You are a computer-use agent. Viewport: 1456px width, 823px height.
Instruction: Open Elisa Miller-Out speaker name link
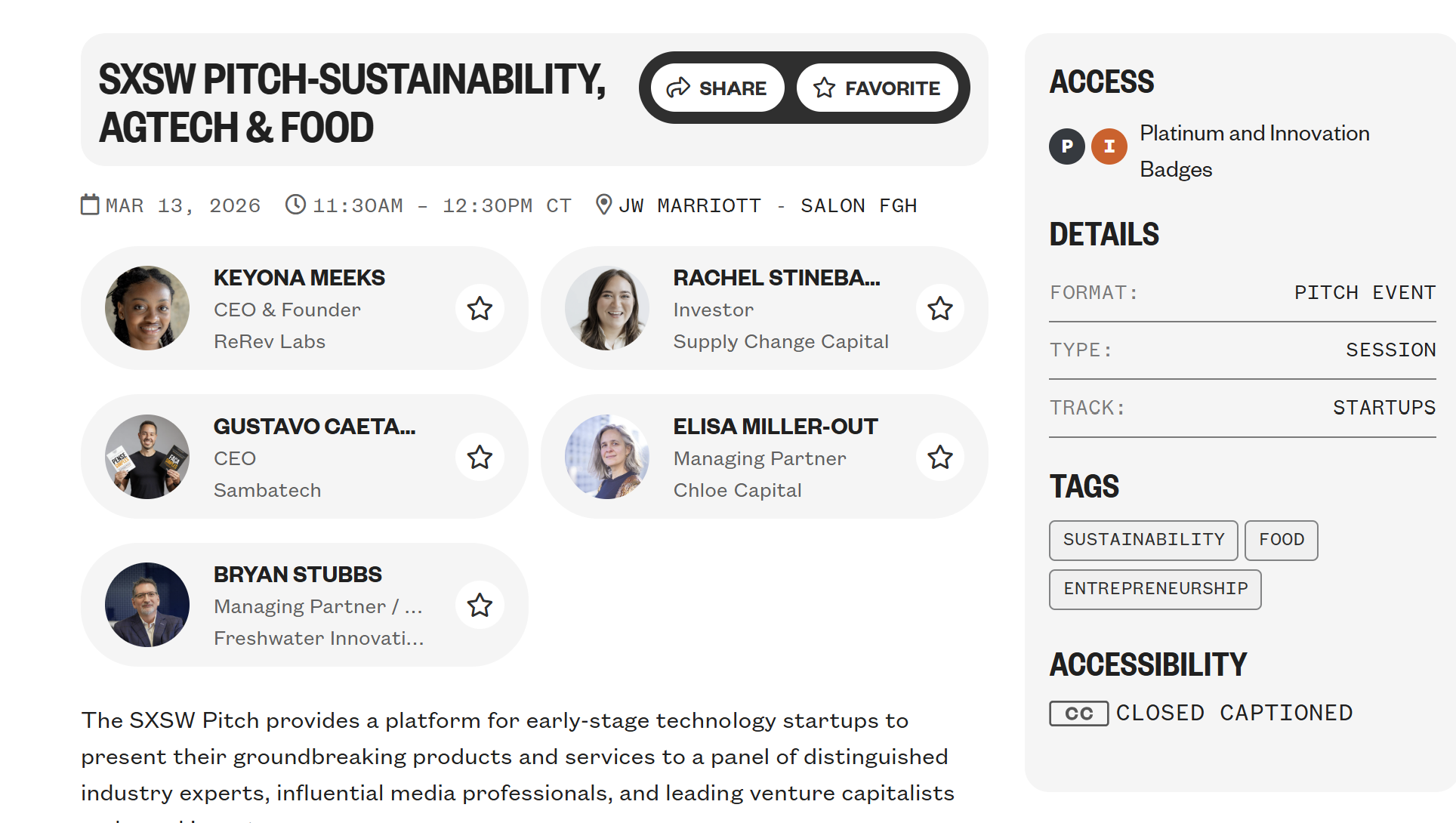pyautogui.click(x=775, y=427)
